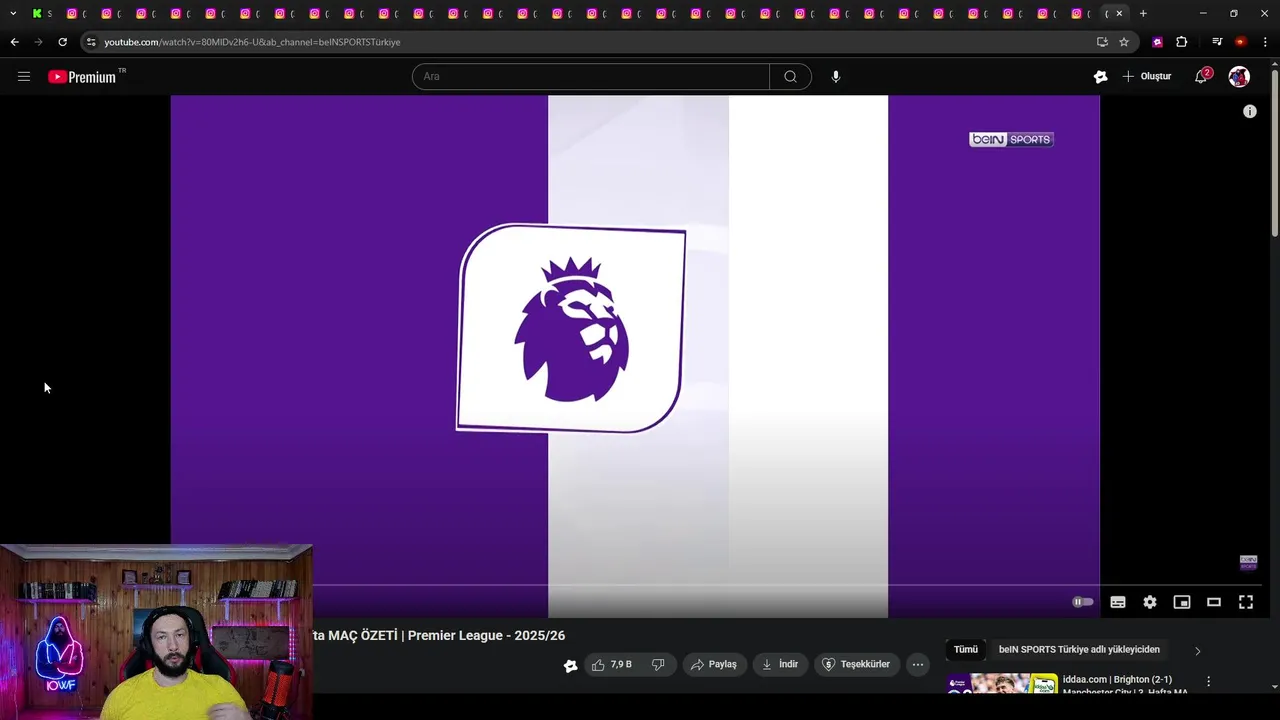Viewport: 1280px width, 720px height.
Task: Open the Oluştur create menu
Action: pos(1147,76)
